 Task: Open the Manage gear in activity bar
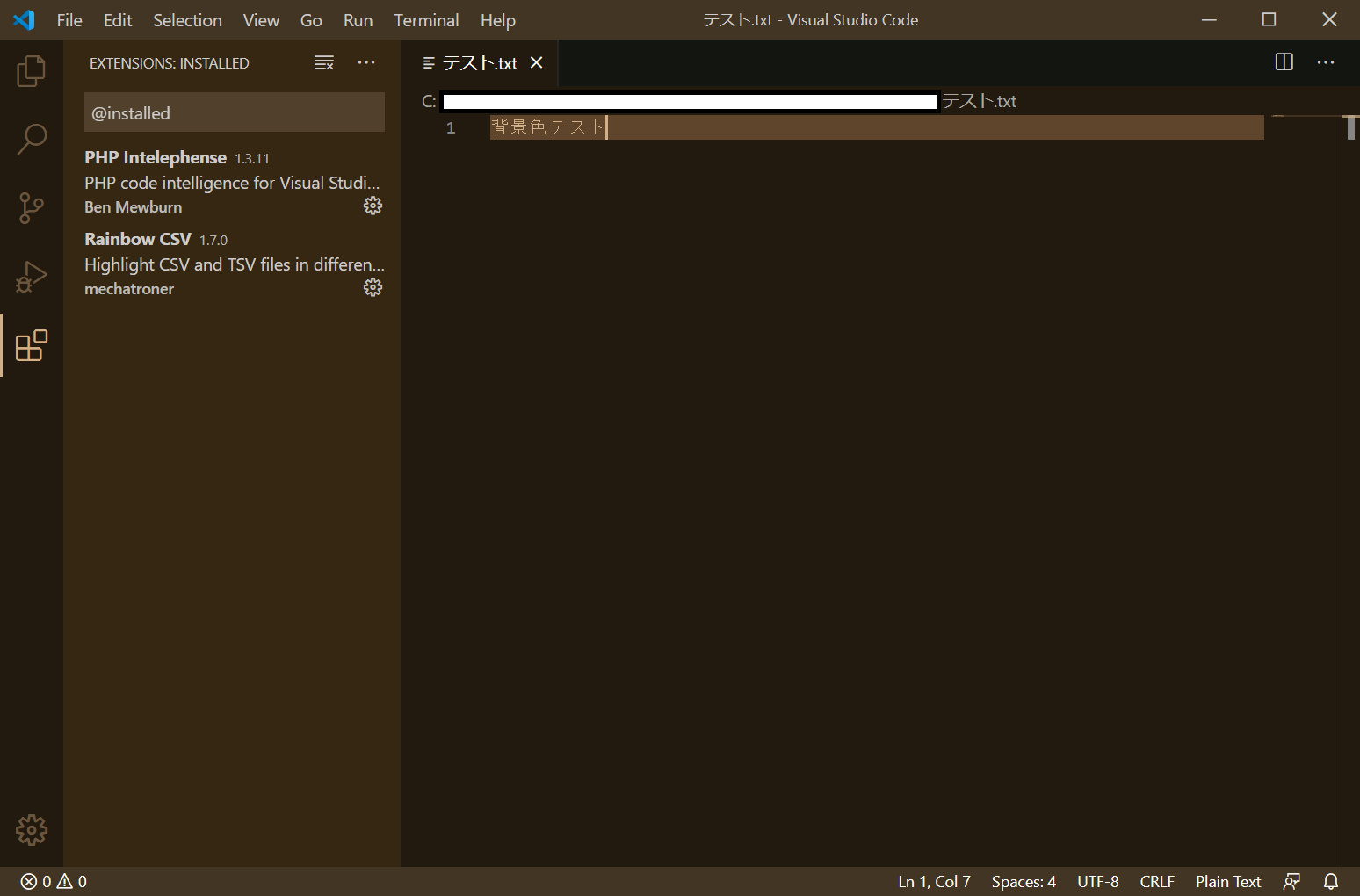[32, 830]
